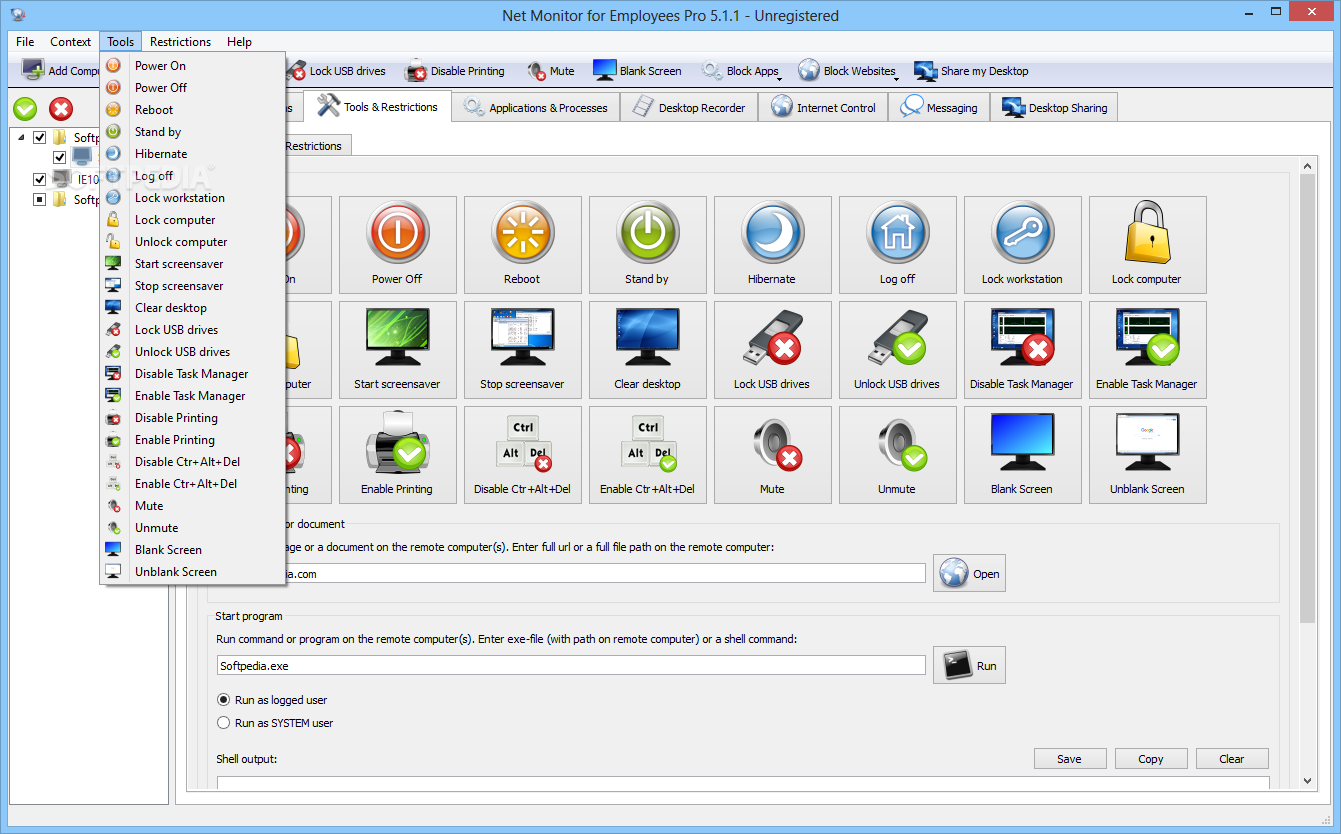Screen dimensions: 1341x834
Task: Click the large Unlock USB drives button
Action: [897, 349]
